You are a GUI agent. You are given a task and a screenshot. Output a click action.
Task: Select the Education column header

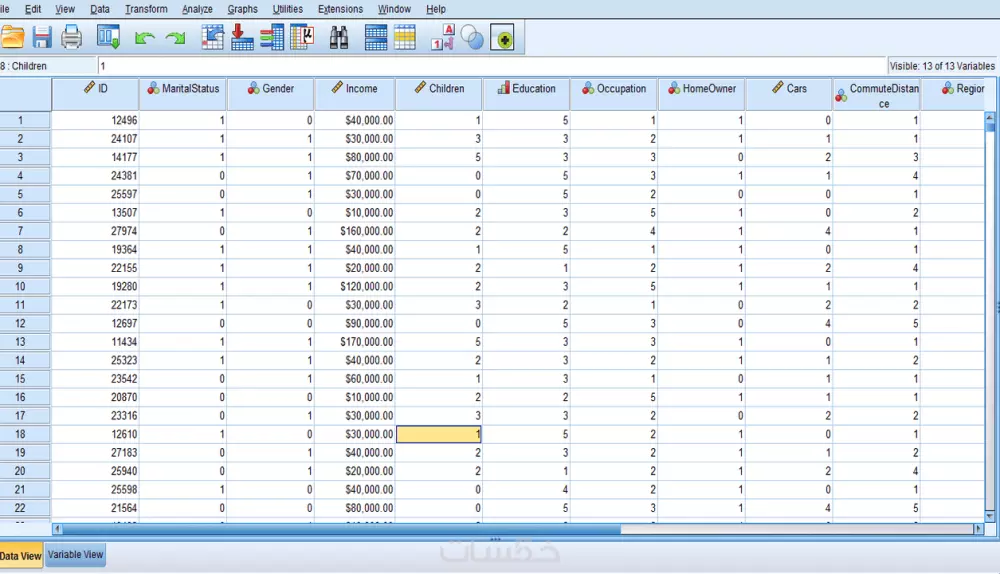point(527,94)
